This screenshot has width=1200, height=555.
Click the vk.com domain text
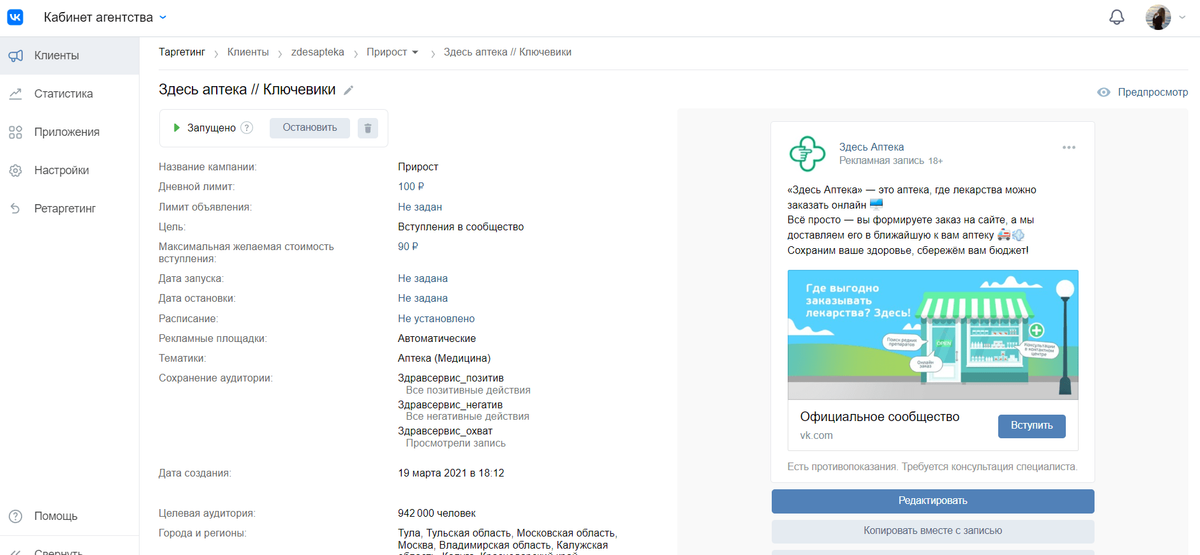[816, 436]
